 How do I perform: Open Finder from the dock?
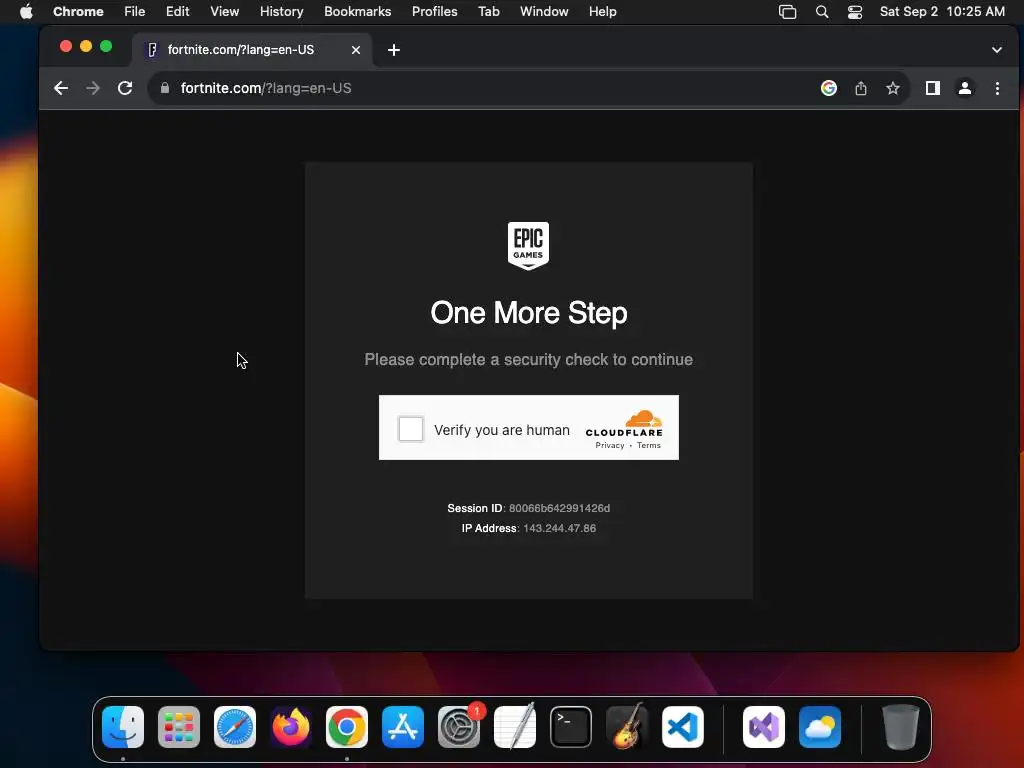(123, 727)
